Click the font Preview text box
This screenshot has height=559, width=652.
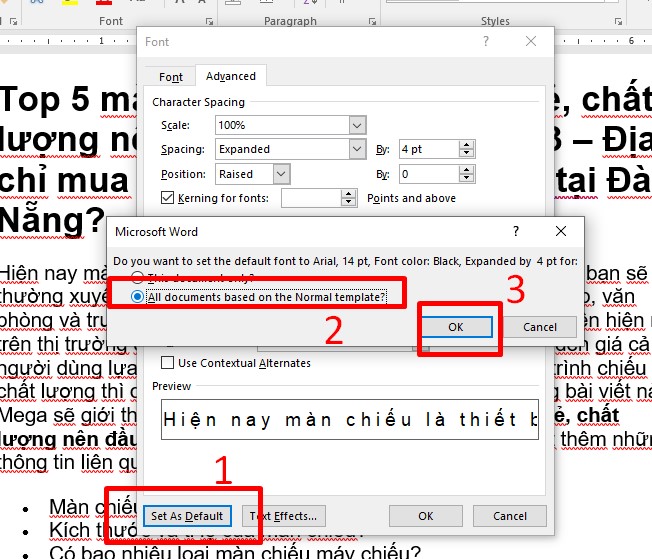pos(350,420)
